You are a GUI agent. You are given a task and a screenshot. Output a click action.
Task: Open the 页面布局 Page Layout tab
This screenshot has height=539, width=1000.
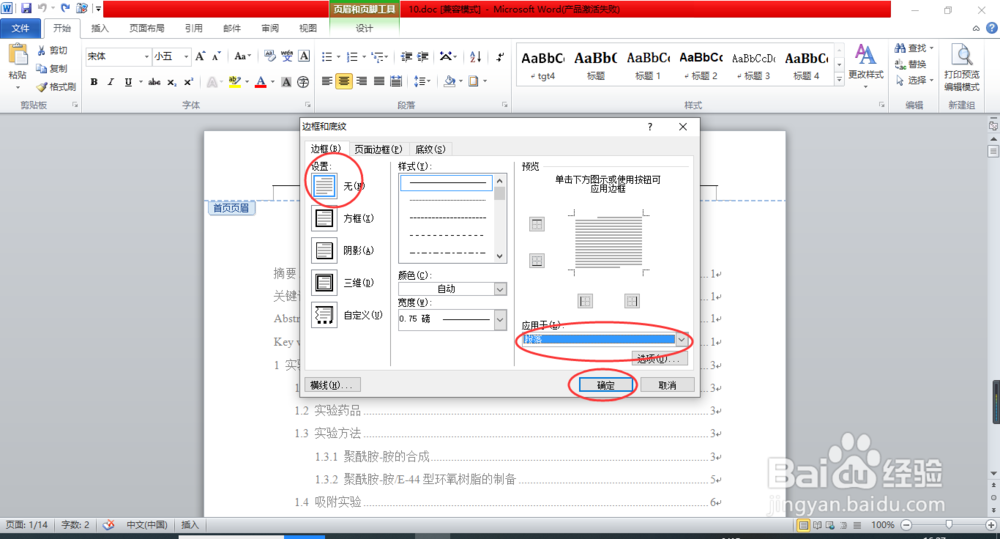click(x=147, y=28)
